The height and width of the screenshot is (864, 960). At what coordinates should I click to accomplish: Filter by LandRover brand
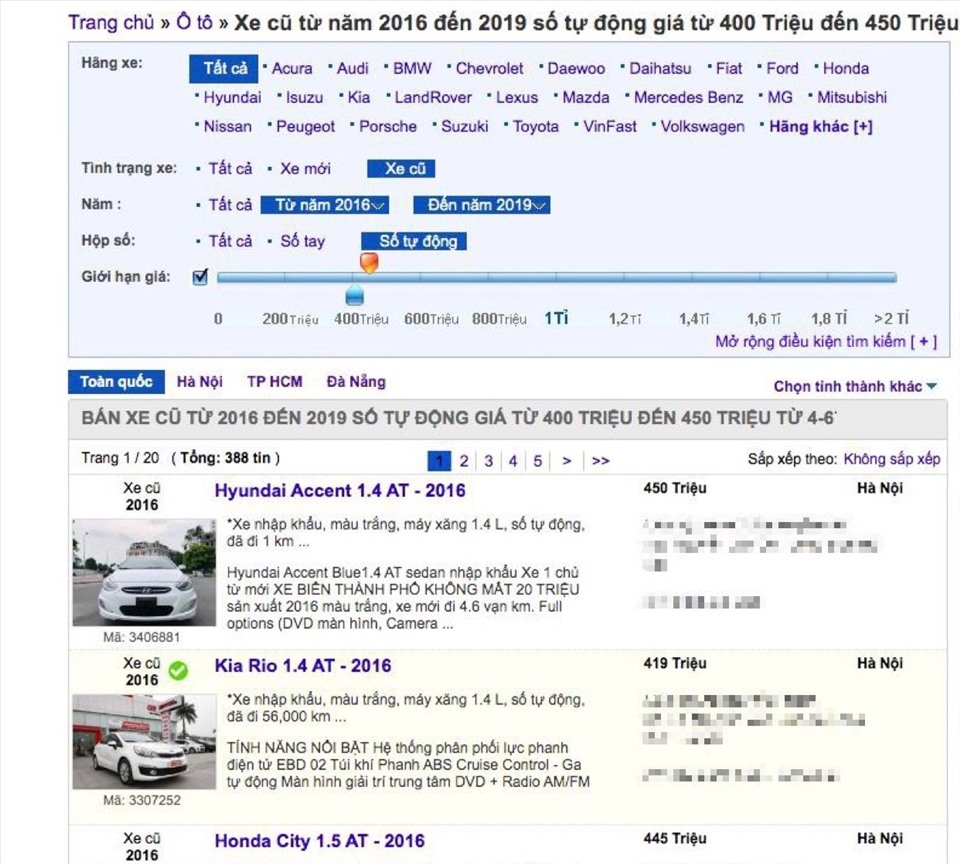(x=433, y=97)
